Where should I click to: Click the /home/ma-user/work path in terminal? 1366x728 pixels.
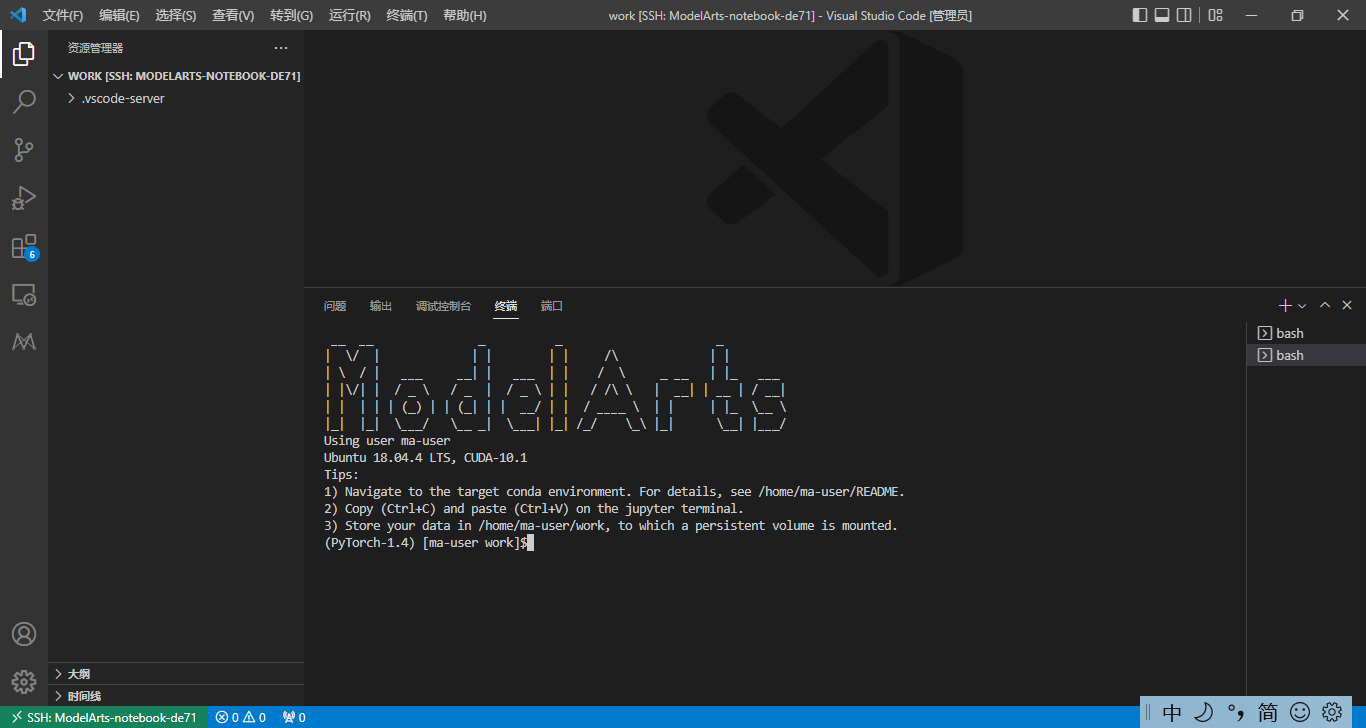tap(541, 526)
